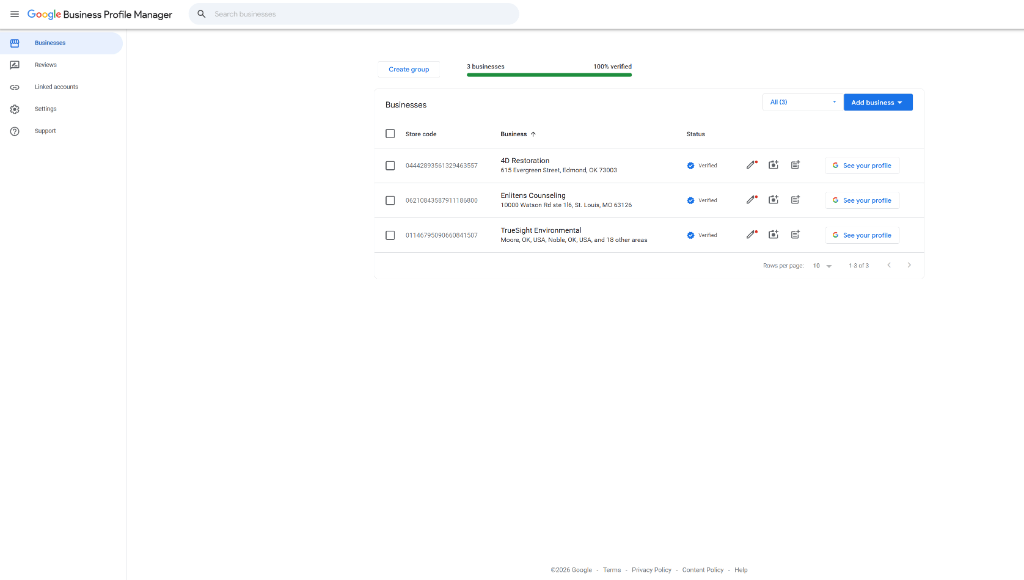
Task: Click the Google Business Profile Manager logo
Action: 99,14
